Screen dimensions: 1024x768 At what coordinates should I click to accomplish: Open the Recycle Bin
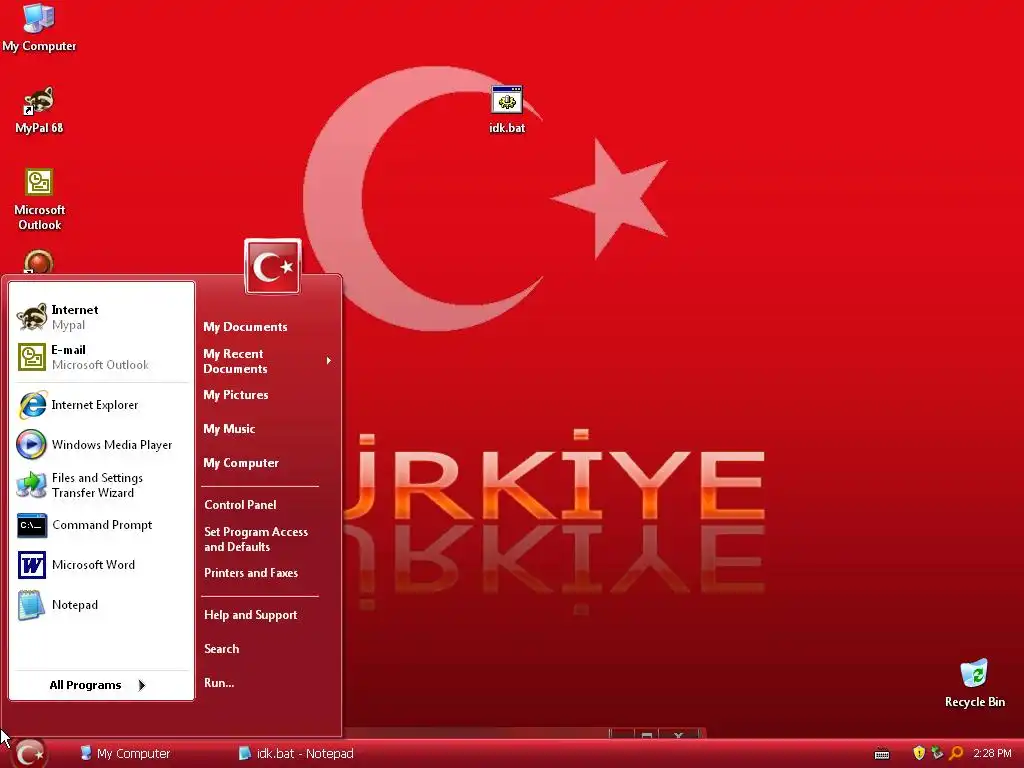(x=974, y=684)
